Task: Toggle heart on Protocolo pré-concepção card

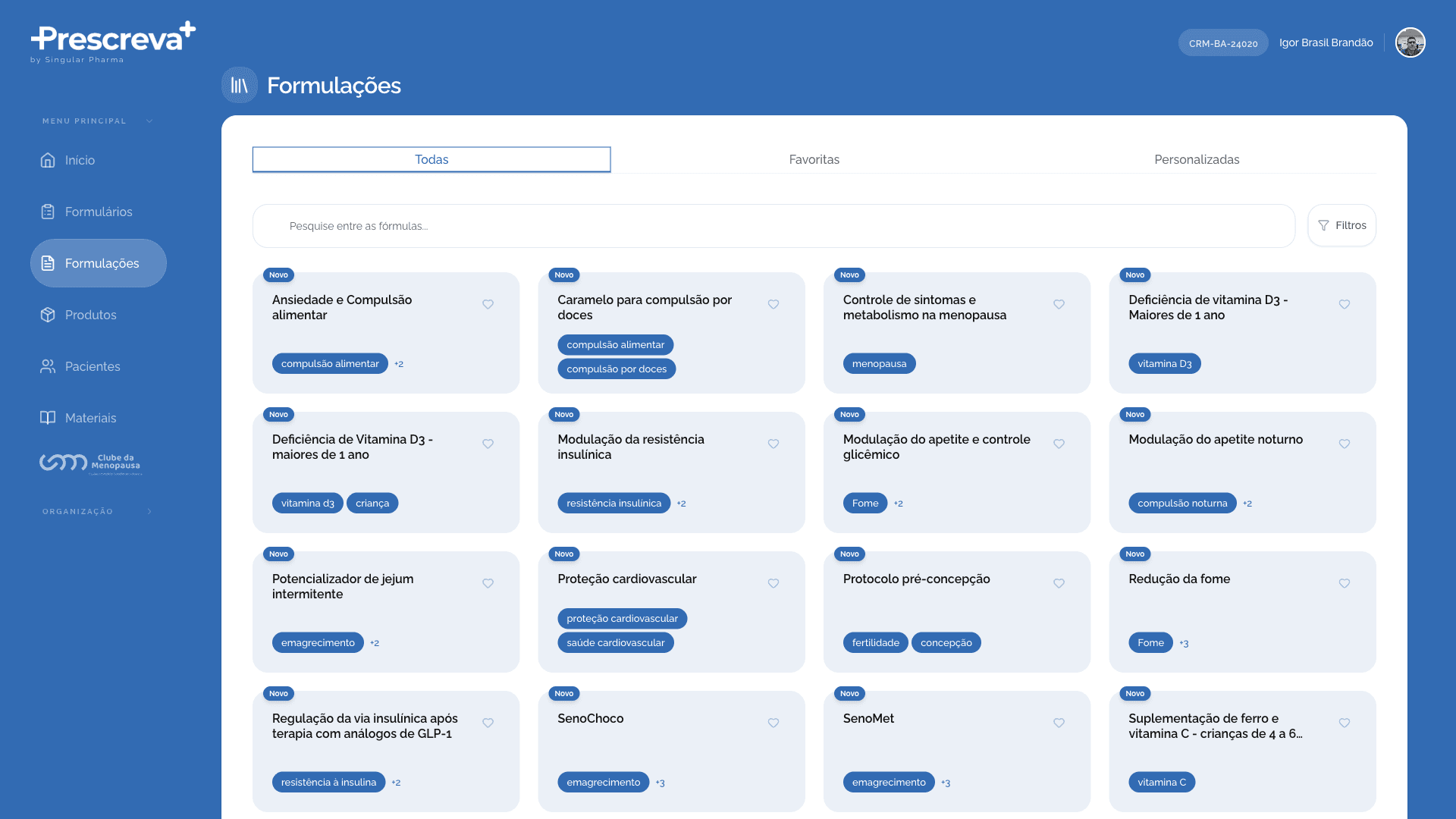Action: pos(1059,583)
